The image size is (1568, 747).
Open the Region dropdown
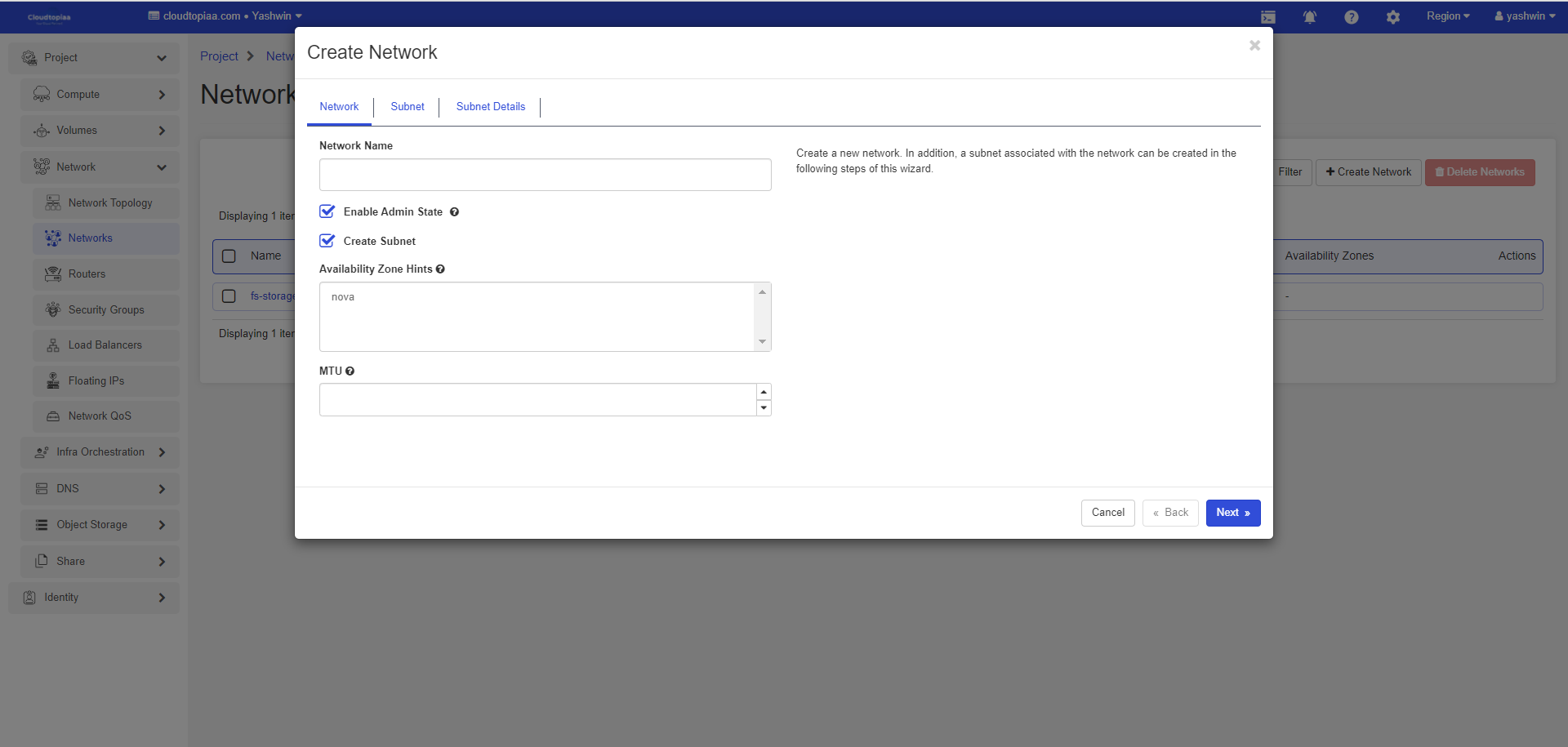tap(1447, 16)
